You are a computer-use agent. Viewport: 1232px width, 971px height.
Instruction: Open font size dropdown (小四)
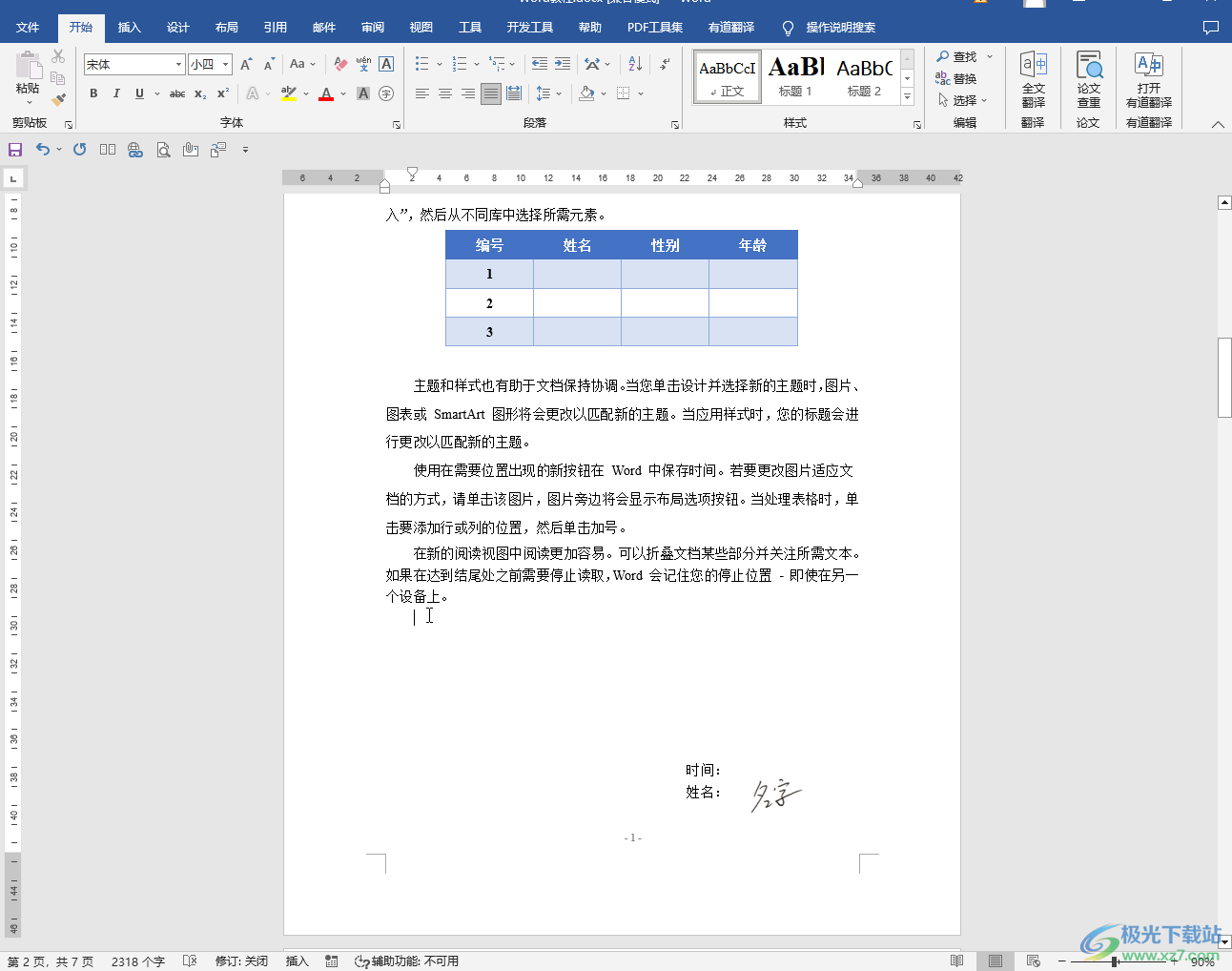click(x=226, y=65)
